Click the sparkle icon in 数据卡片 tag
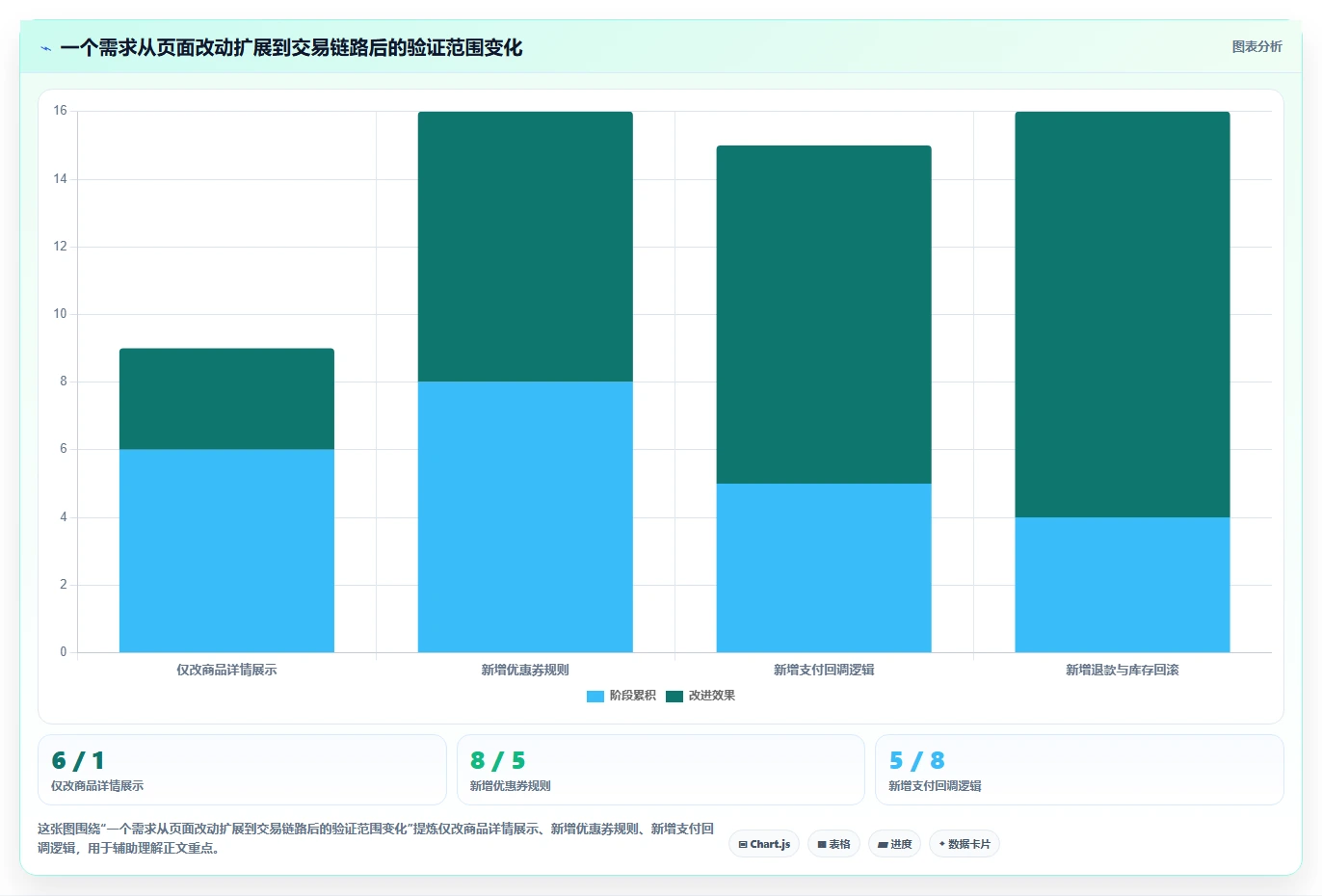This screenshot has height=896, width=1322. 942,844
